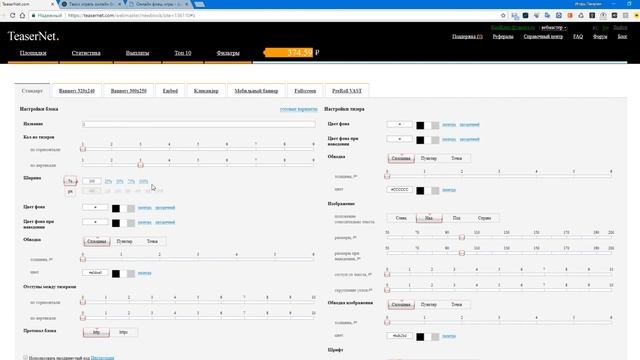The height and width of the screenshot is (360, 640).
Task: Switch to the Fullscreen tab
Action: [305, 91]
